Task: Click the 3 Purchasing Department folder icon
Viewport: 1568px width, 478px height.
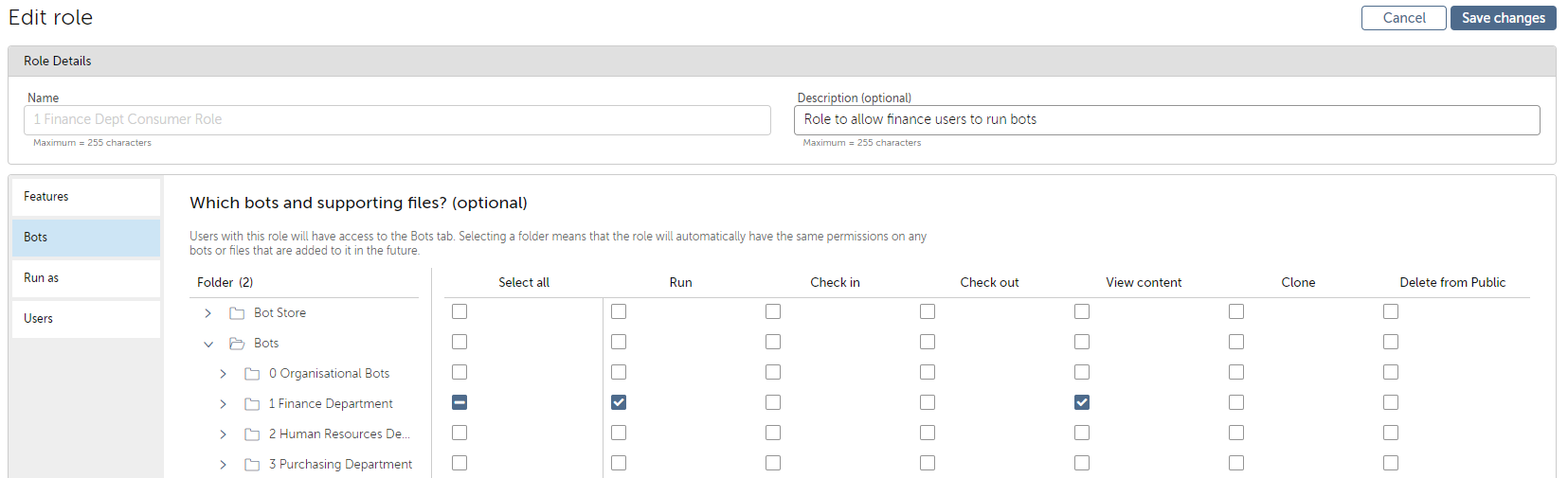Action: pyautogui.click(x=252, y=465)
